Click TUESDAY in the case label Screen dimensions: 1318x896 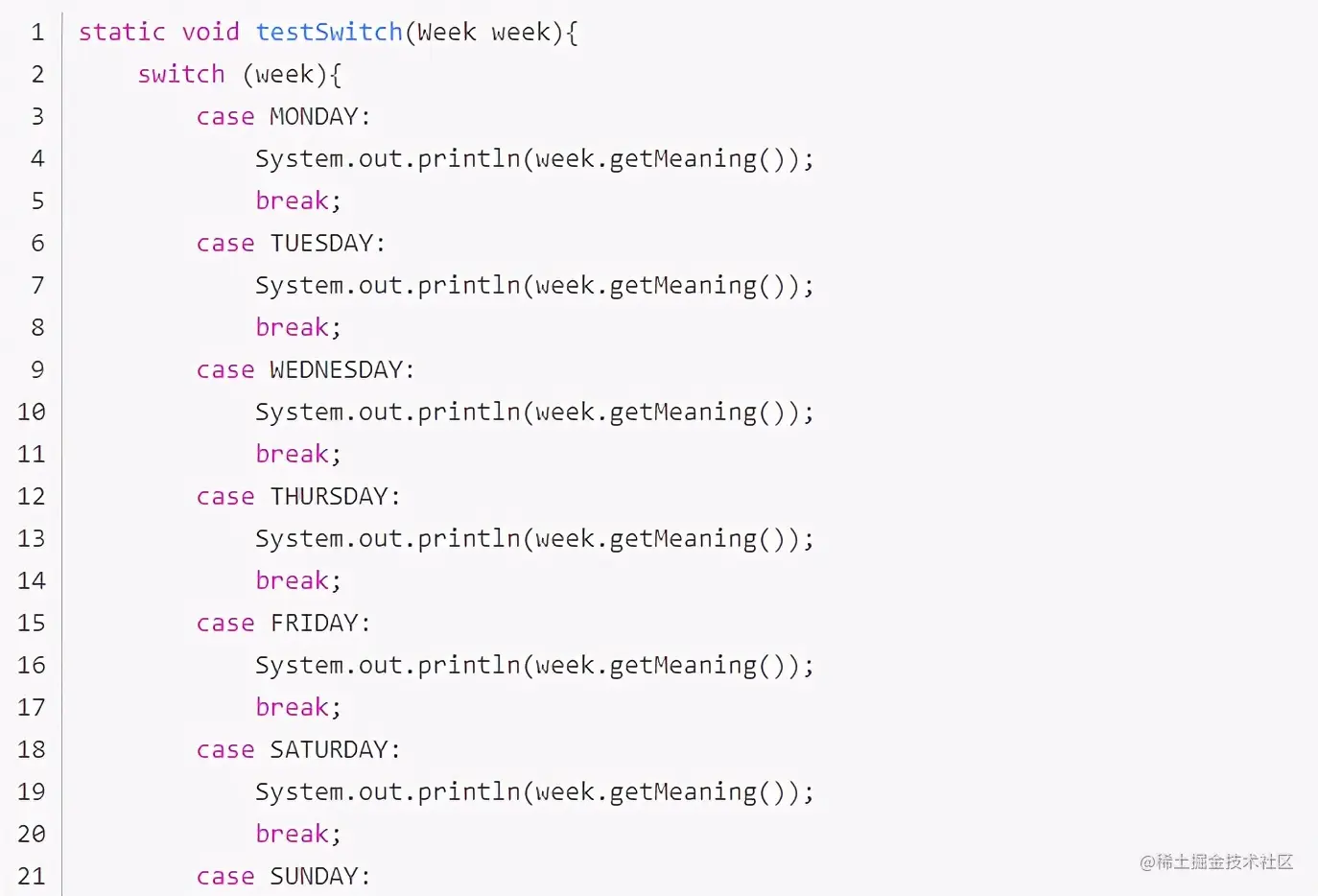[x=321, y=244]
